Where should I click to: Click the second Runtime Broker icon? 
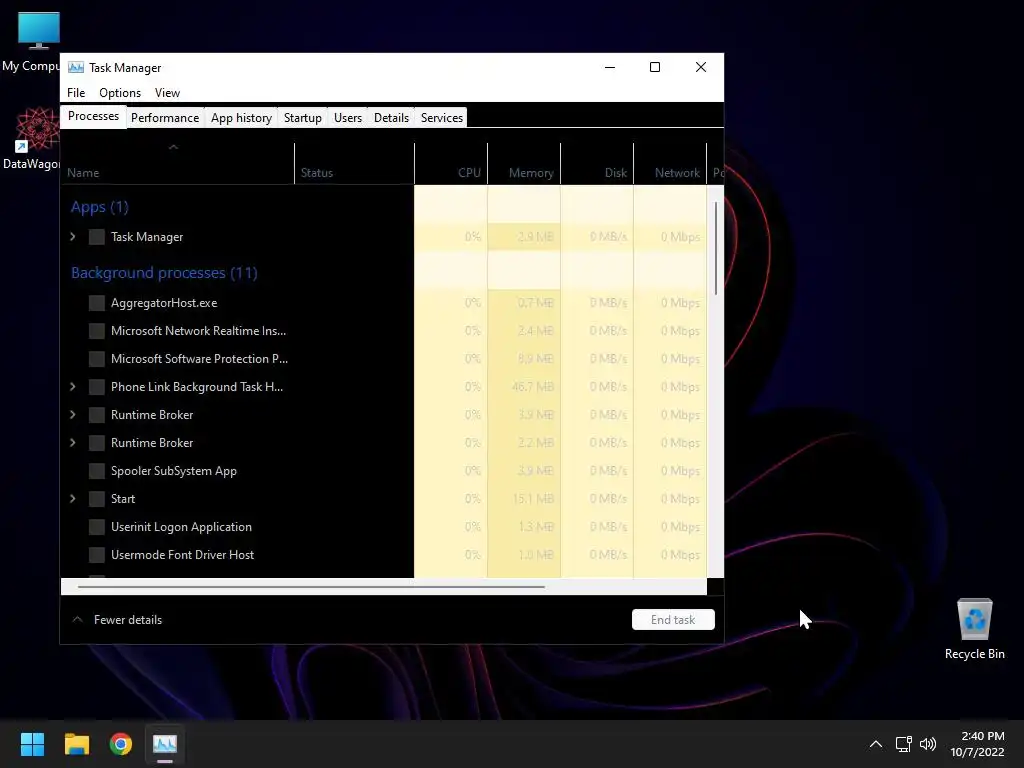coord(97,443)
